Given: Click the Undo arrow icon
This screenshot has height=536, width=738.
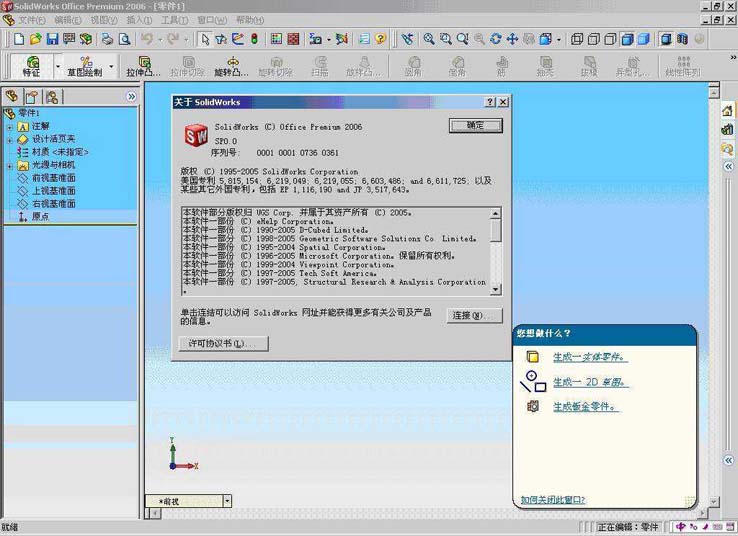Looking at the screenshot, I should coord(147,39).
